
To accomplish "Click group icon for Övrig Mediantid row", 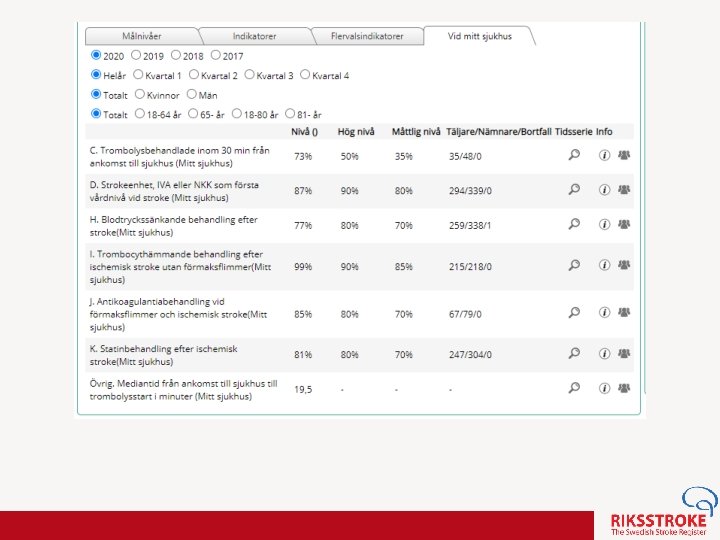I will [624, 388].
